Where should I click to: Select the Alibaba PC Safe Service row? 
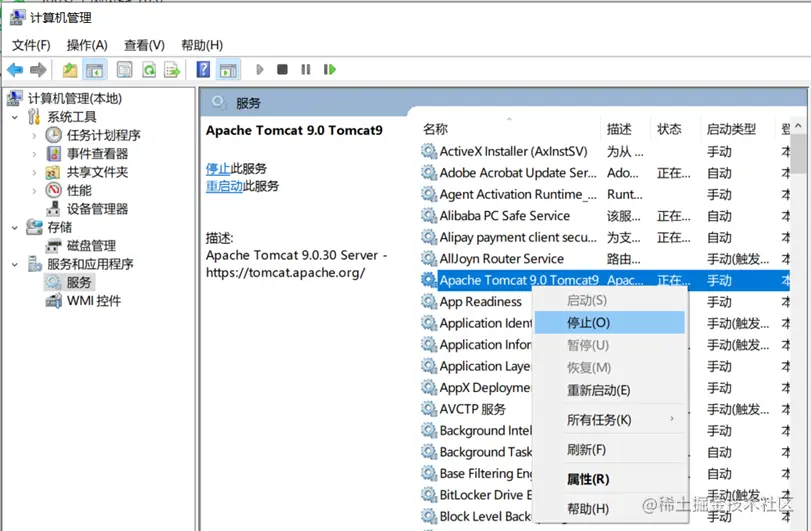pos(605,216)
